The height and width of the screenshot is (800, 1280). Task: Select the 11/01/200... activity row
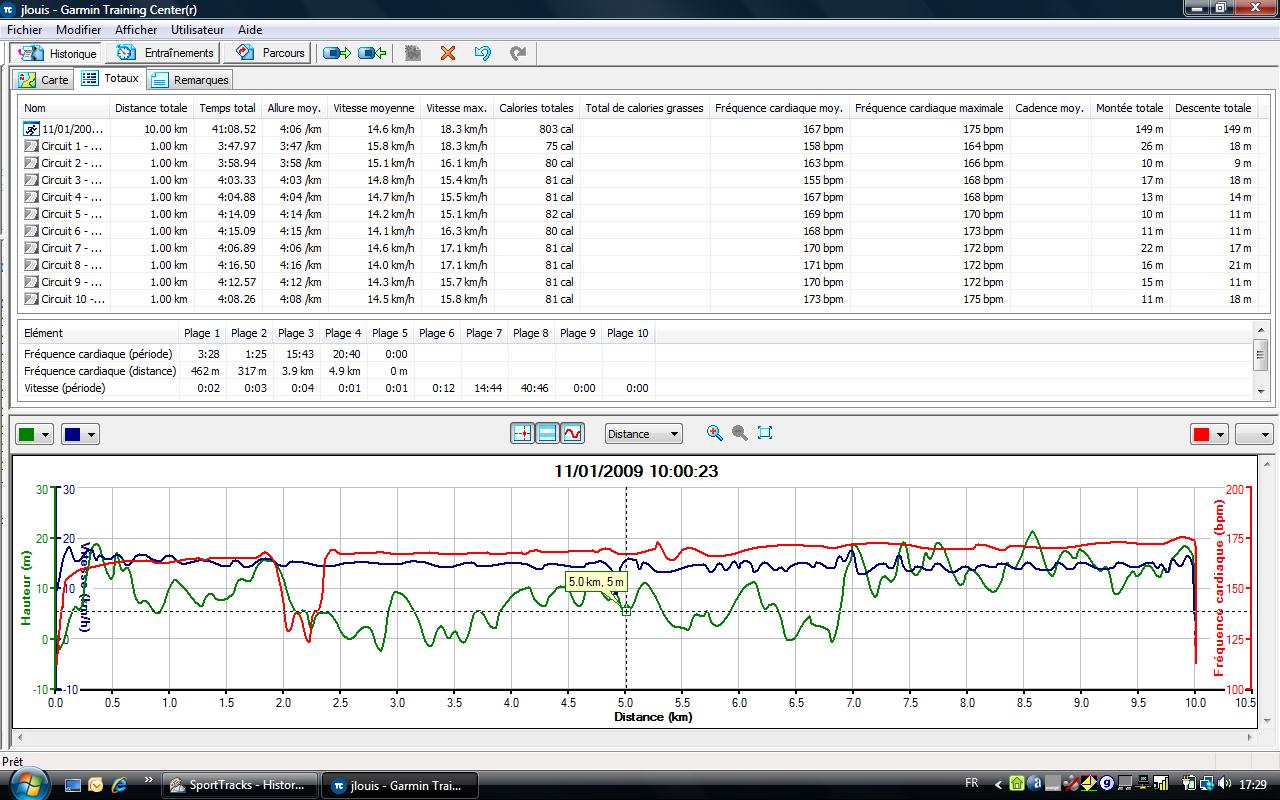(640, 129)
